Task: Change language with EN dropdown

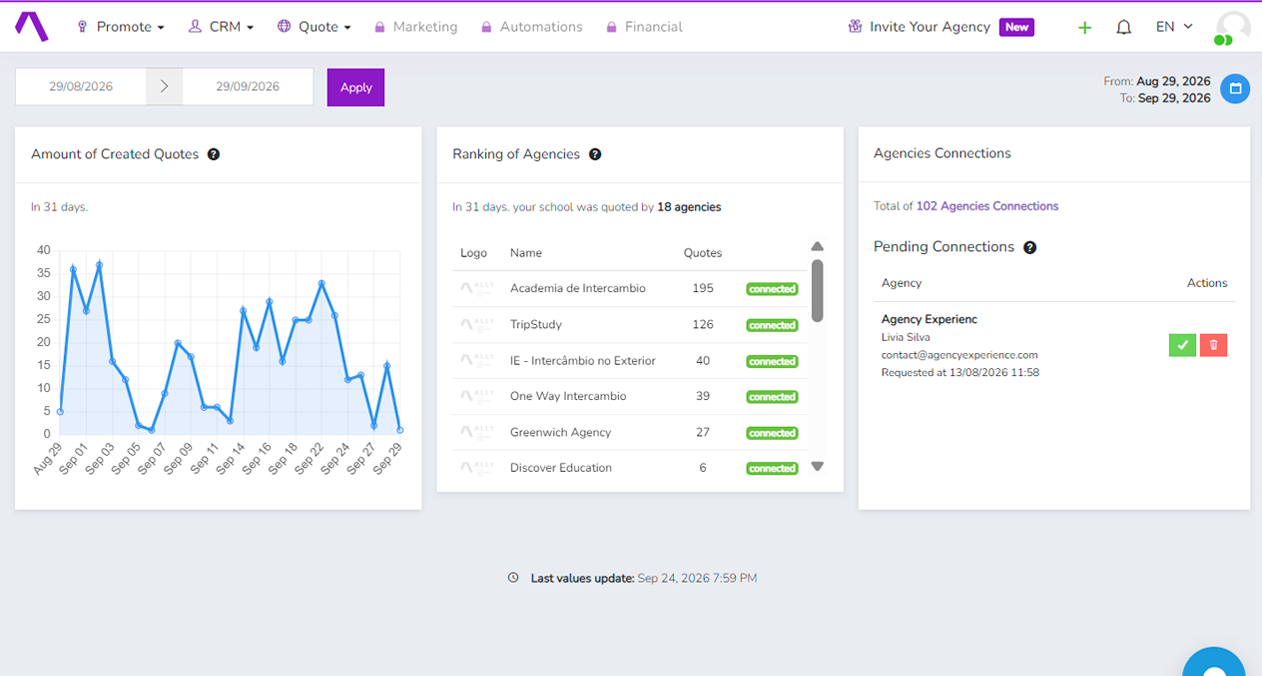Action: (1174, 27)
